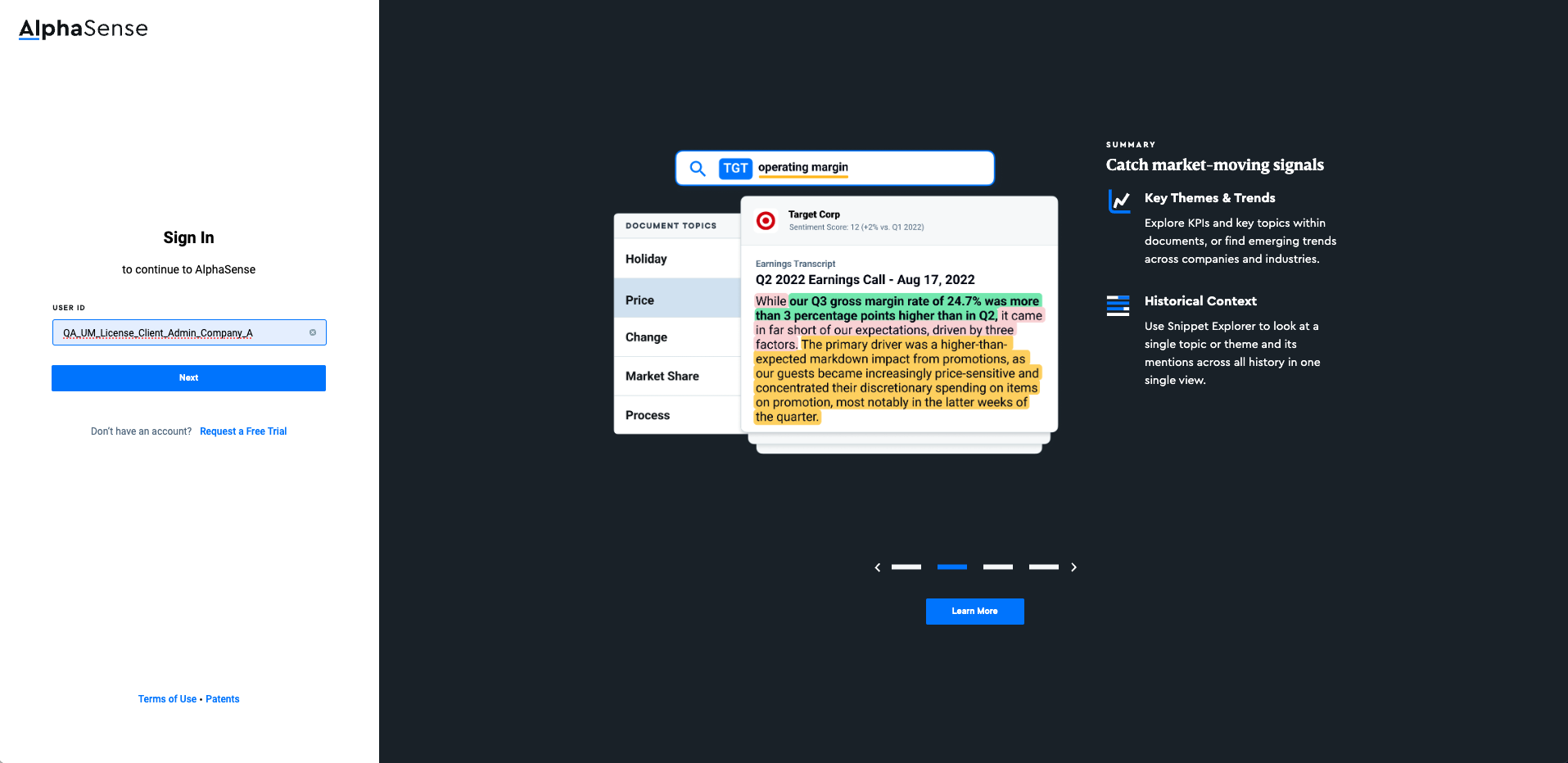The width and height of the screenshot is (1568, 763).
Task: Select the second carousel slide indicator
Action: pos(952,567)
